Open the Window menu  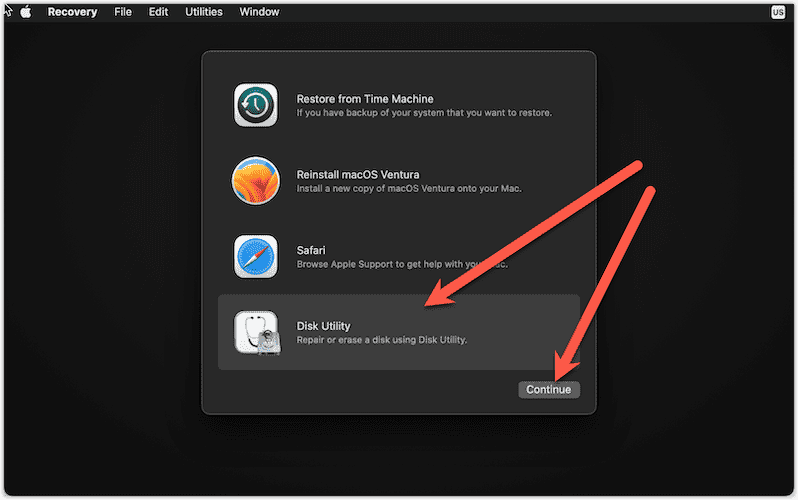coord(259,12)
